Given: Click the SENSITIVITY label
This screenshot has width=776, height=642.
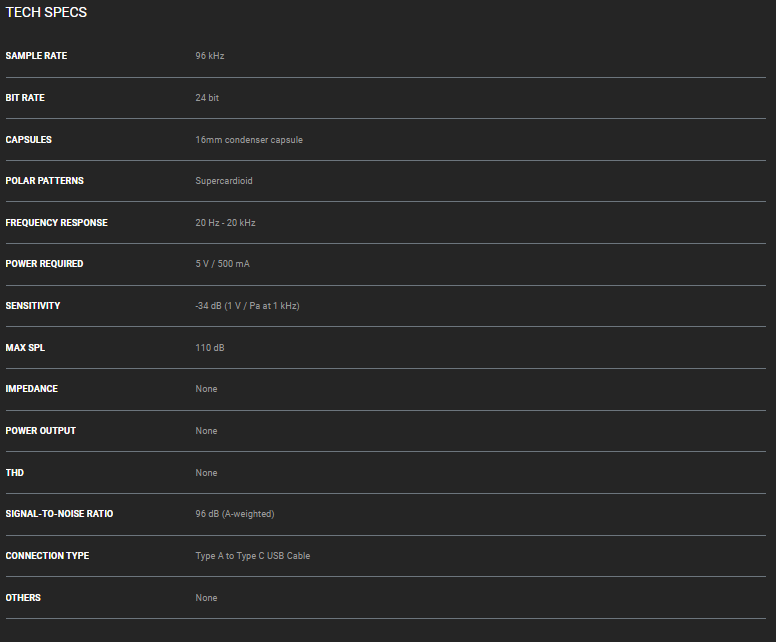Looking at the screenshot, I should coord(33,306).
